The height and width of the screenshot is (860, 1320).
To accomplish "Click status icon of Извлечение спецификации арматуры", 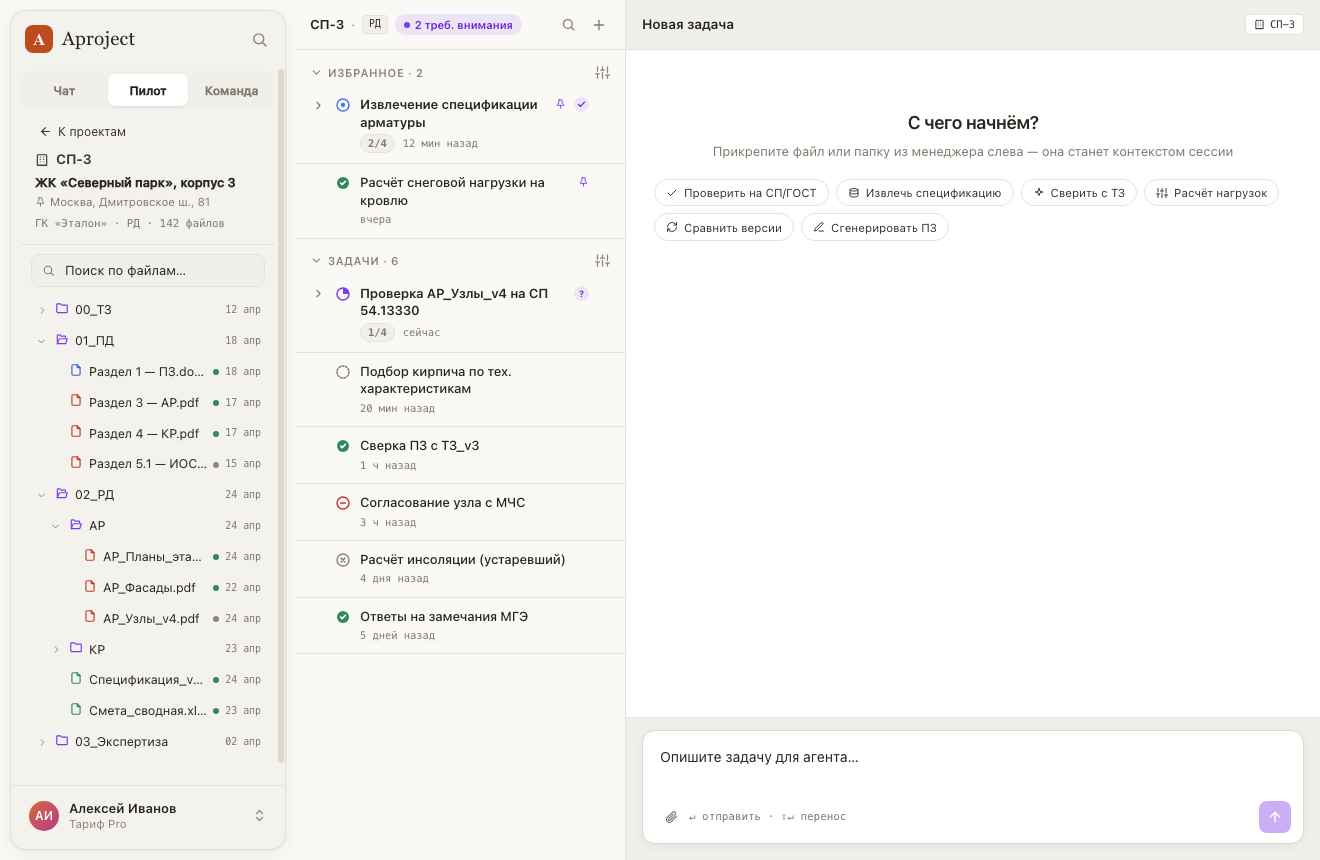I will pyautogui.click(x=343, y=105).
